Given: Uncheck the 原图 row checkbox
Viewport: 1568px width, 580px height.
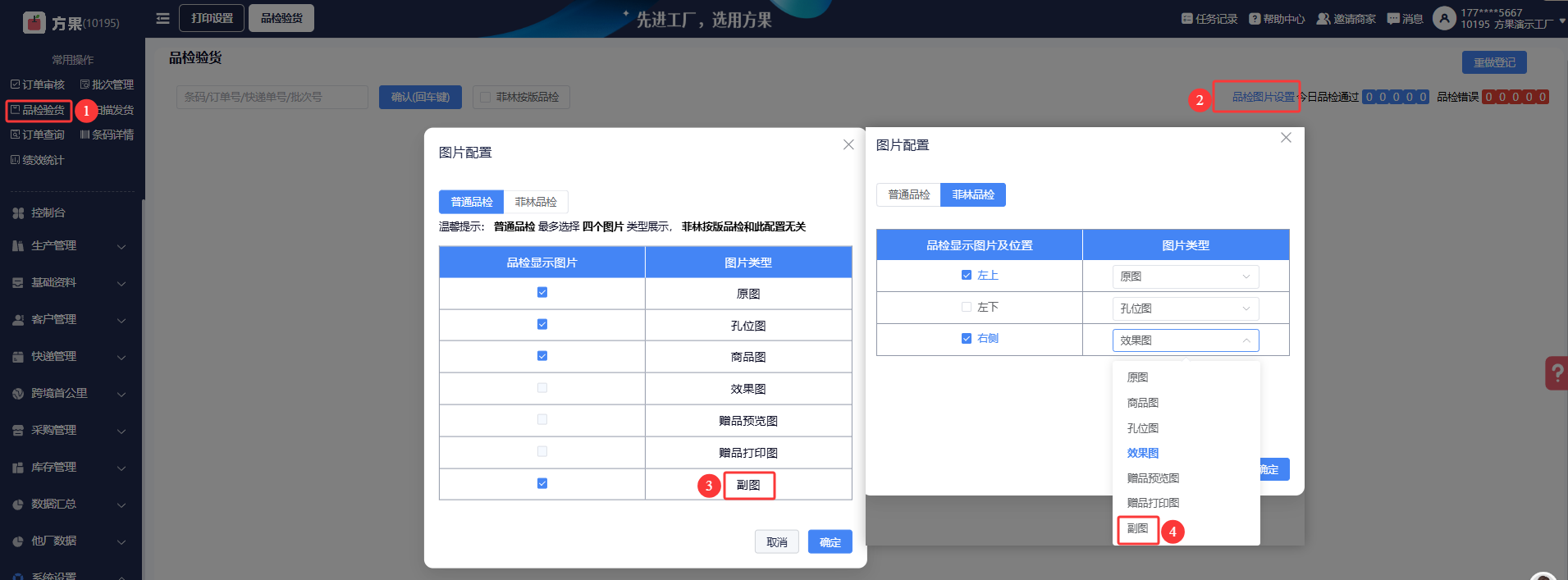Looking at the screenshot, I should (x=542, y=293).
